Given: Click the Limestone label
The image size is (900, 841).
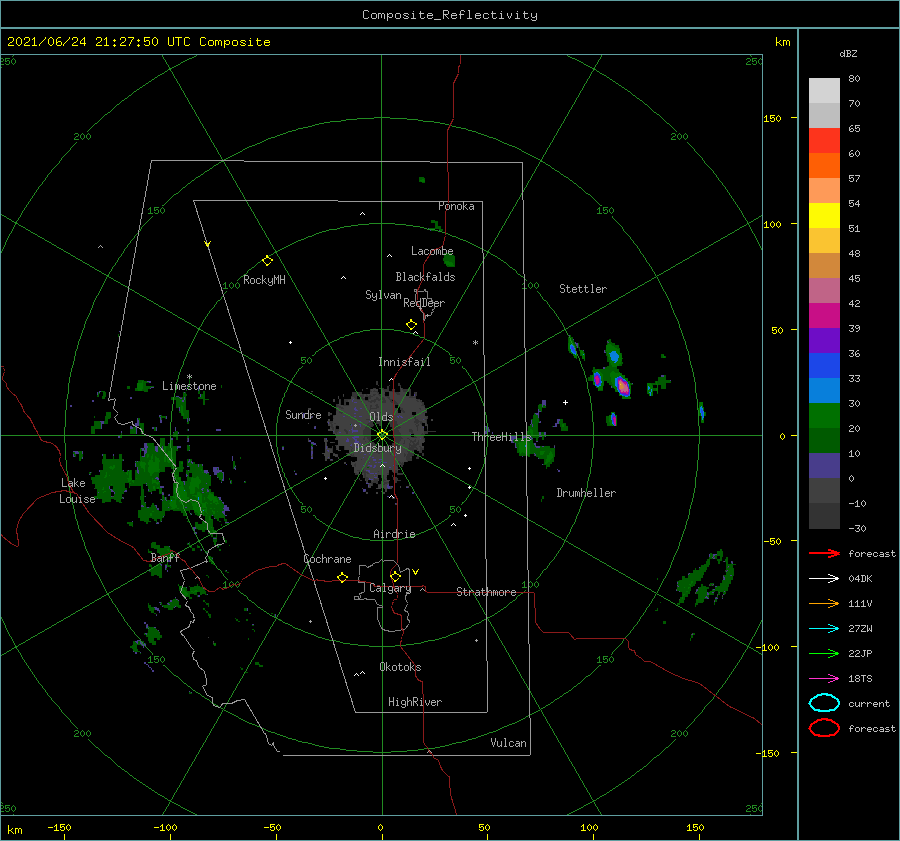Looking at the screenshot, I should coord(189,386).
